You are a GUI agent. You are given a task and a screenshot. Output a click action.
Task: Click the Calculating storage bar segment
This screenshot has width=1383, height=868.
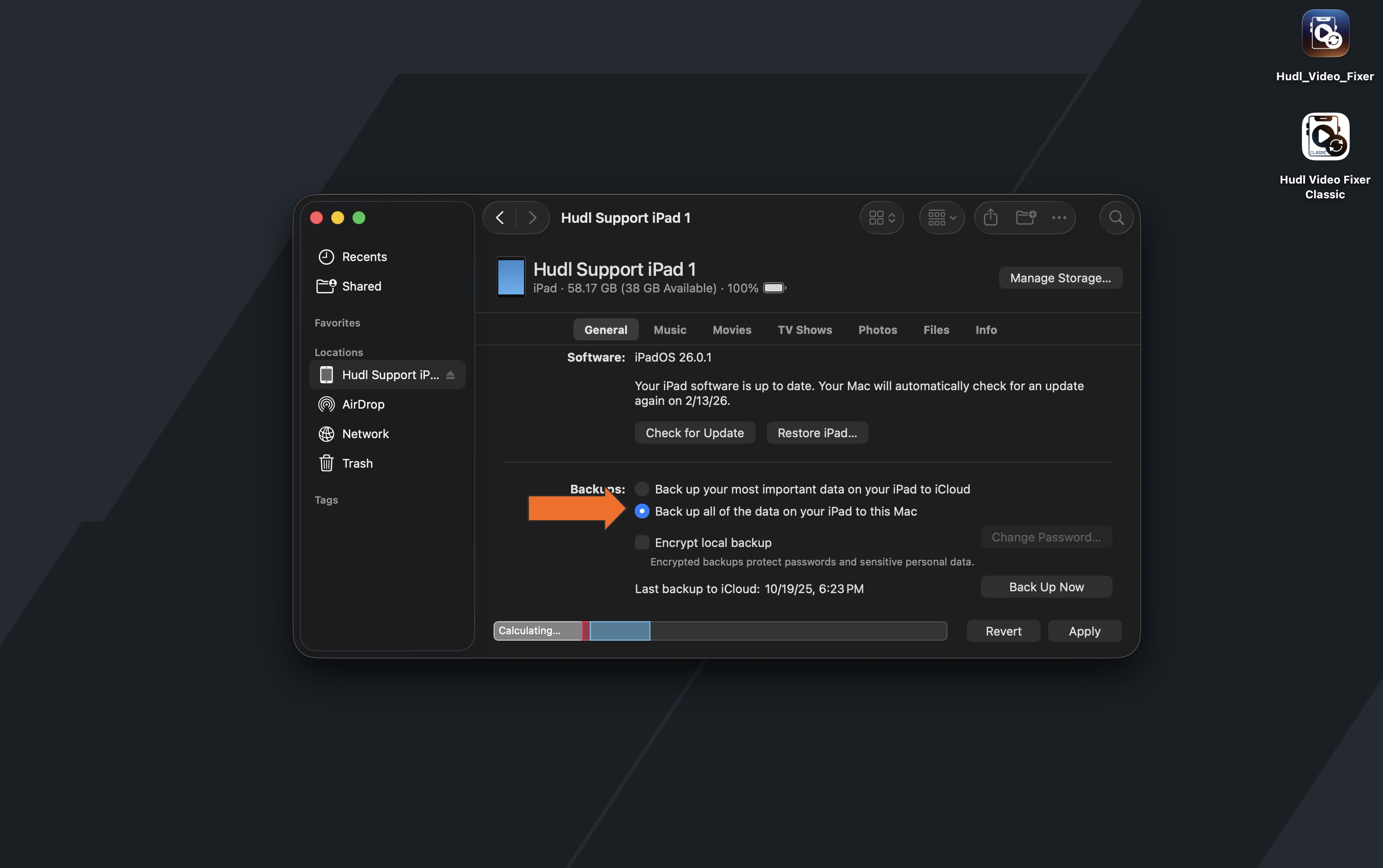(x=537, y=630)
